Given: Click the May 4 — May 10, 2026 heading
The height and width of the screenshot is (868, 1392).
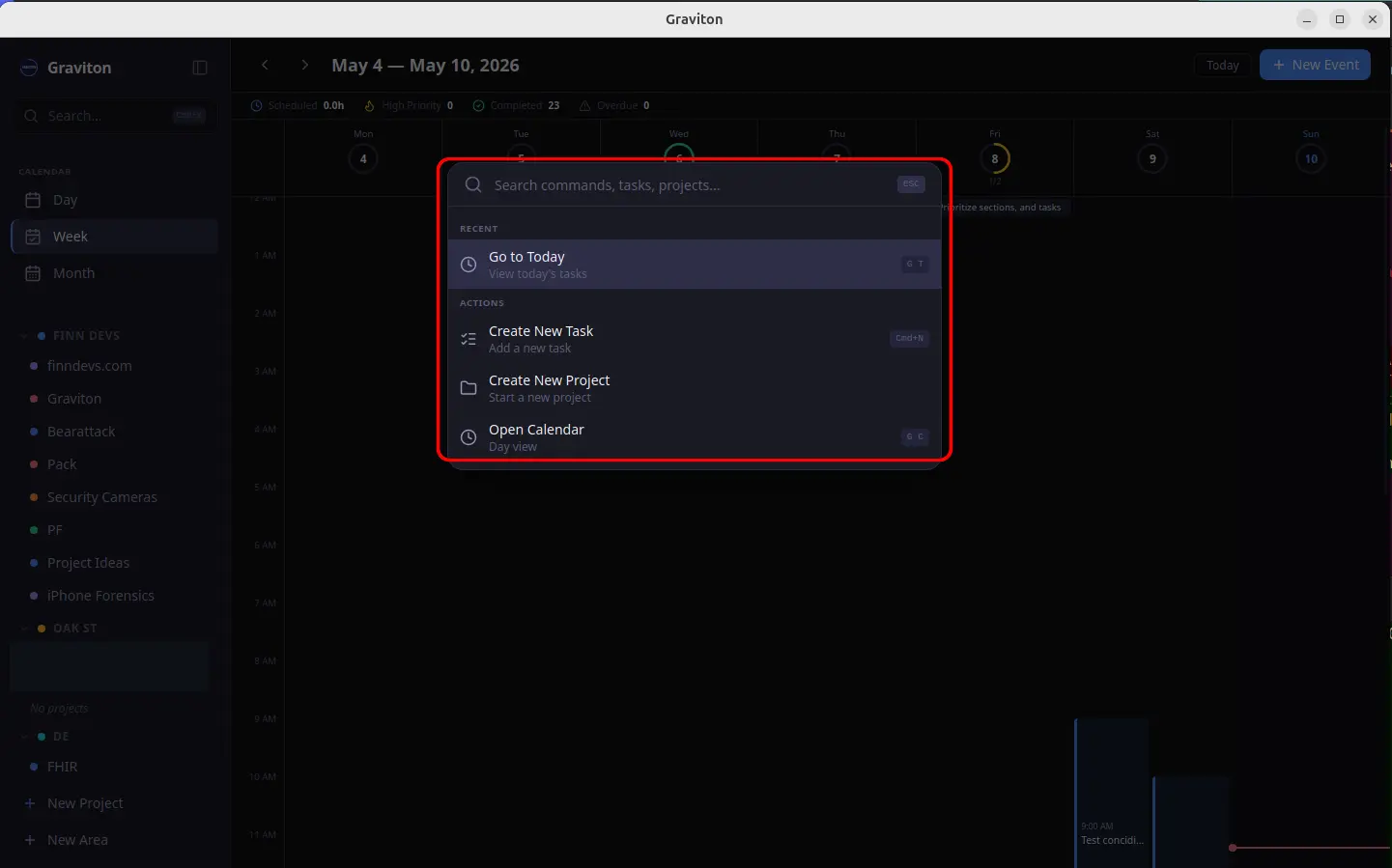Looking at the screenshot, I should tap(425, 65).
